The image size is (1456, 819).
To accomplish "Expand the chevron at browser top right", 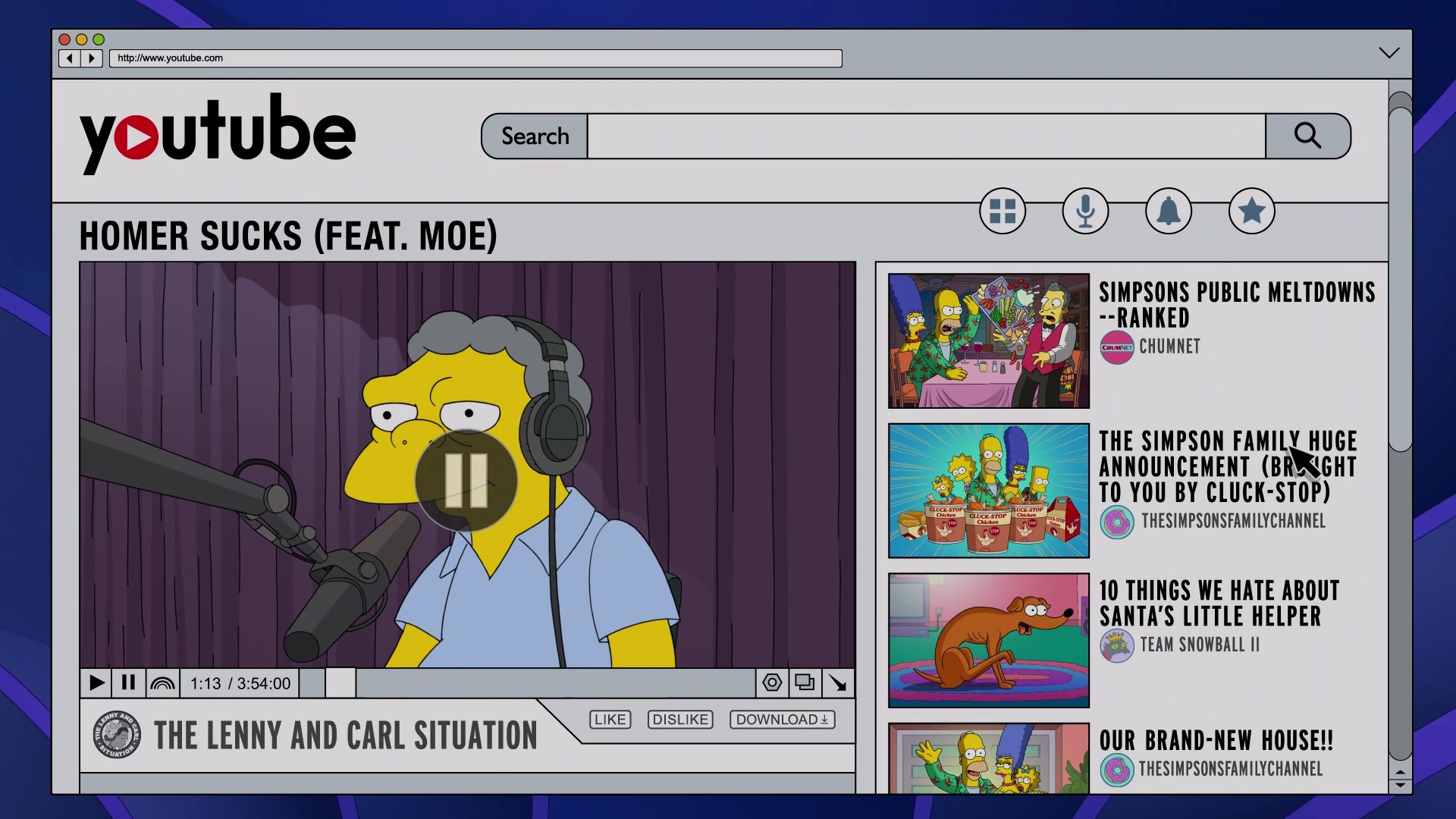I will tap(1389, 52).
